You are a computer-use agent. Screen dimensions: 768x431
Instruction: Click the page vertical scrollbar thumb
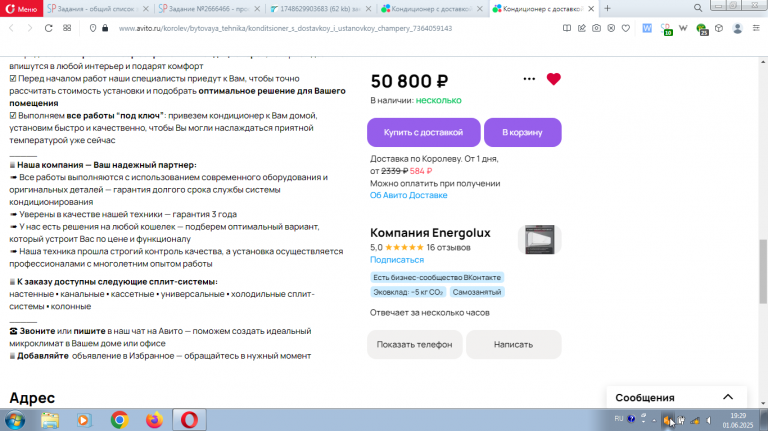pos(763,272)
